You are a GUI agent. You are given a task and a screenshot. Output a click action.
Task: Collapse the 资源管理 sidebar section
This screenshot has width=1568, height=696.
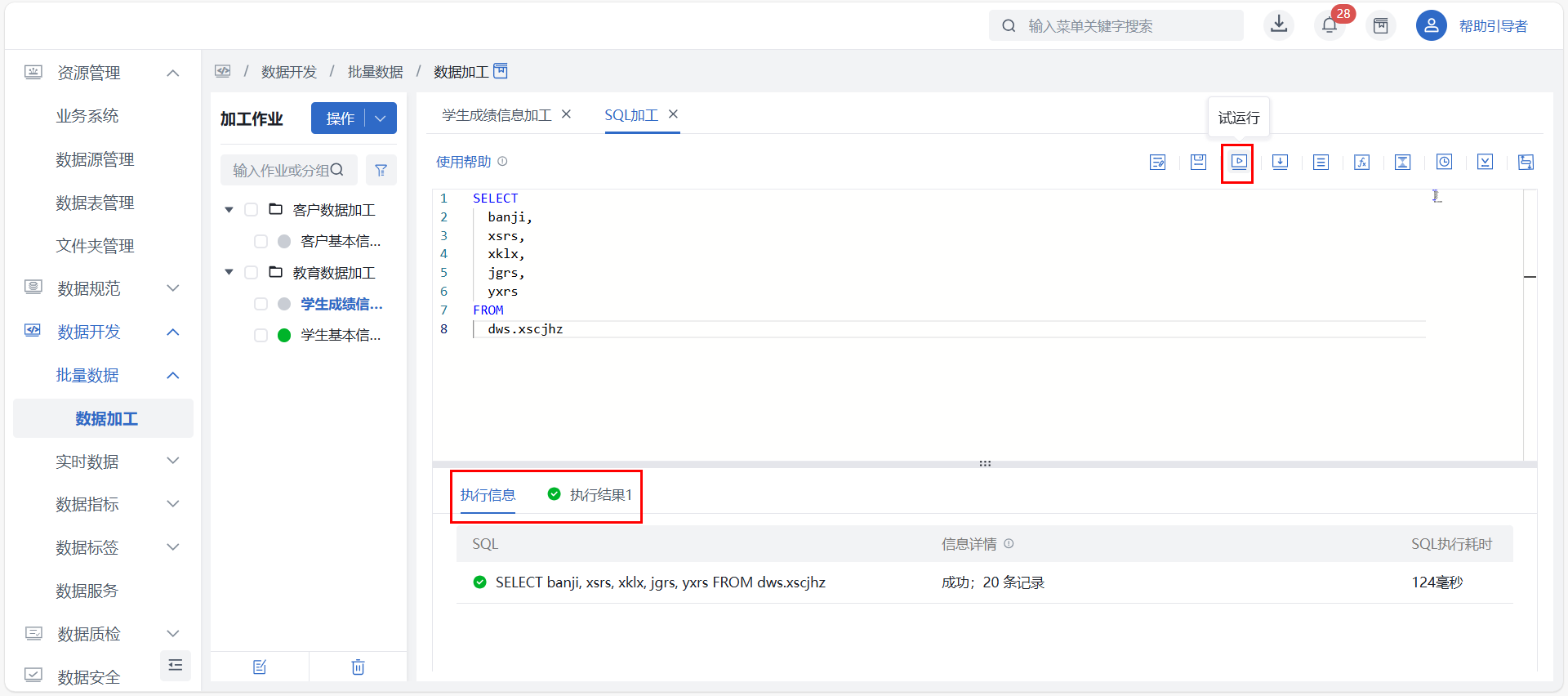pyautogui.click(x=173, y=73)
